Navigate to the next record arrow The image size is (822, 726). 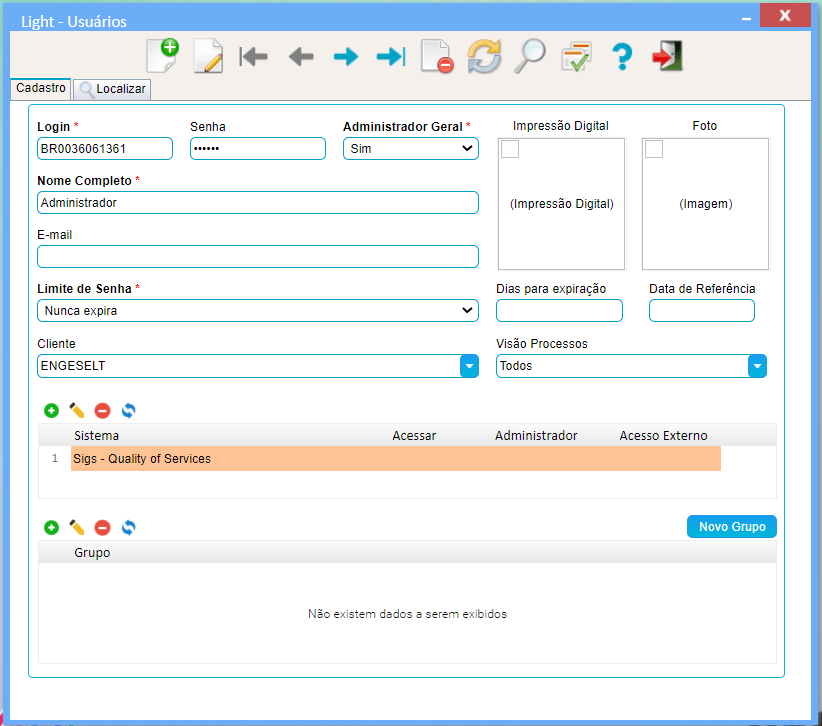[346, 57]
